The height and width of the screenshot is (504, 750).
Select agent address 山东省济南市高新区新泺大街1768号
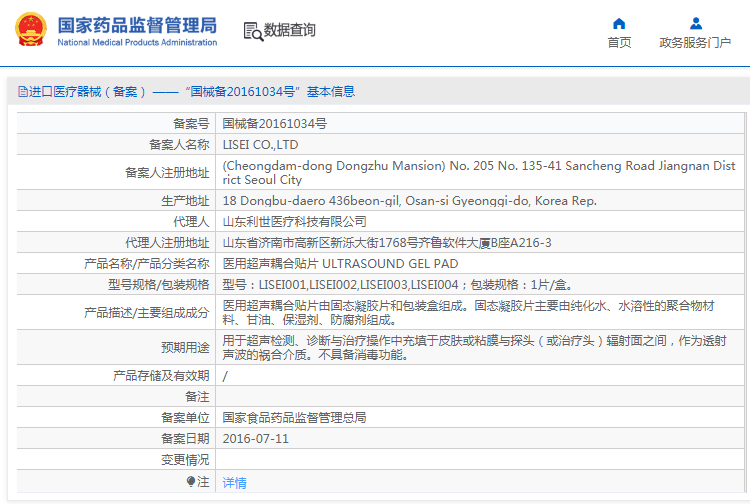tap(387, 242)
